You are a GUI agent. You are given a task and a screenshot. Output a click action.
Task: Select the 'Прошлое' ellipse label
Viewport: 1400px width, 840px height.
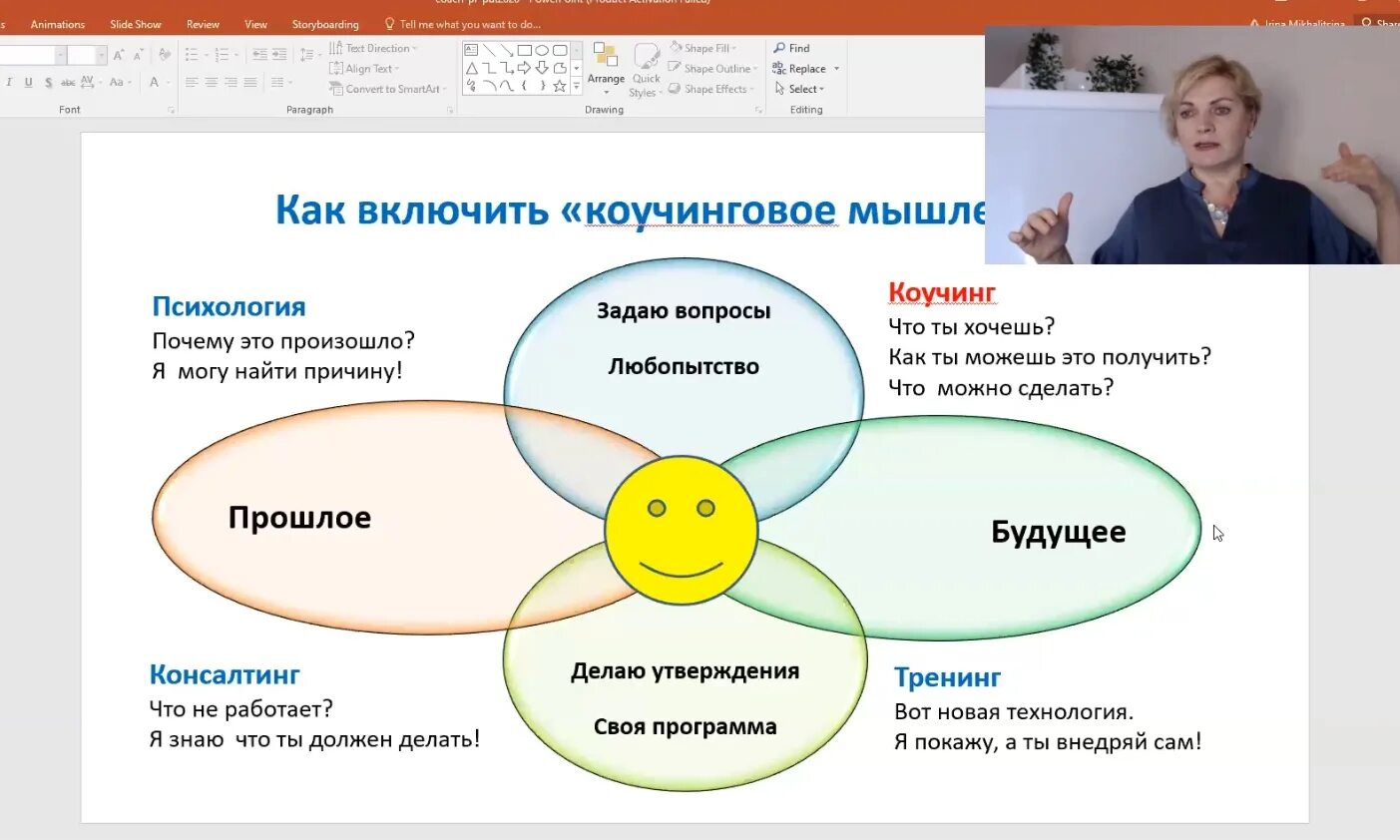pos(299,518)
